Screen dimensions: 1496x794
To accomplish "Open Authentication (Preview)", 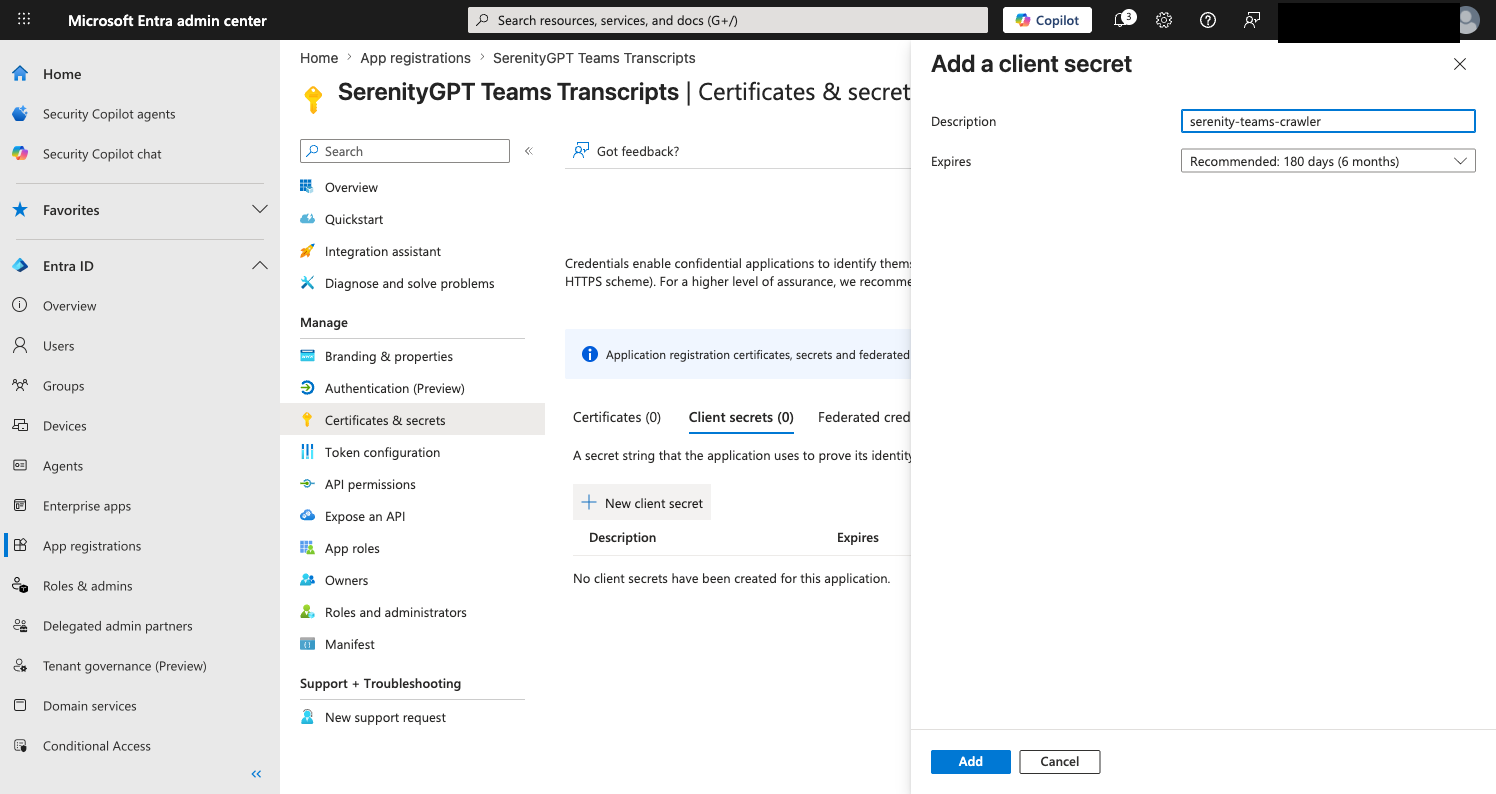I will [x=395, y=388].
